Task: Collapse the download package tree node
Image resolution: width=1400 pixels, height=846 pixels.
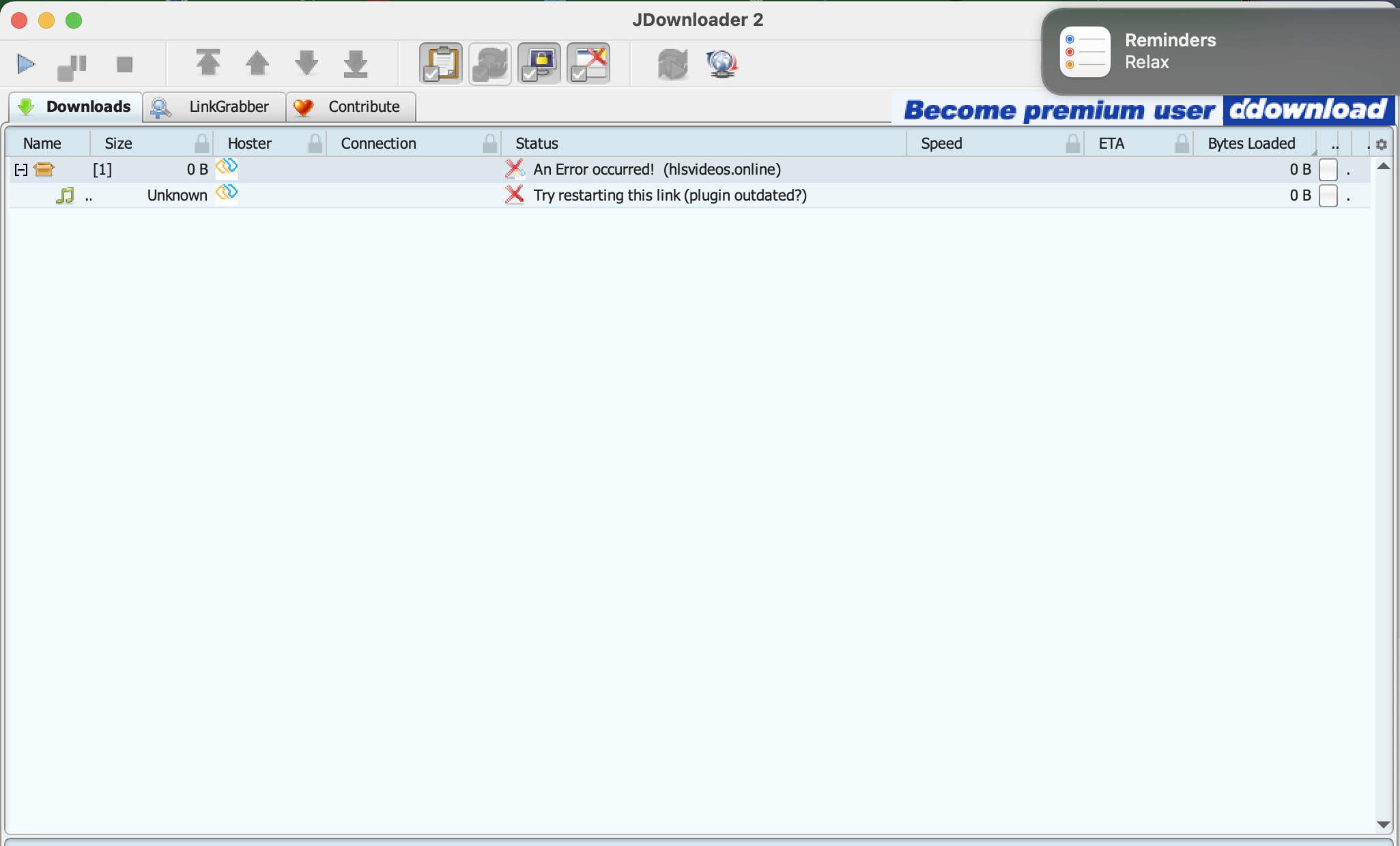Action: click(x=21, y=170)
